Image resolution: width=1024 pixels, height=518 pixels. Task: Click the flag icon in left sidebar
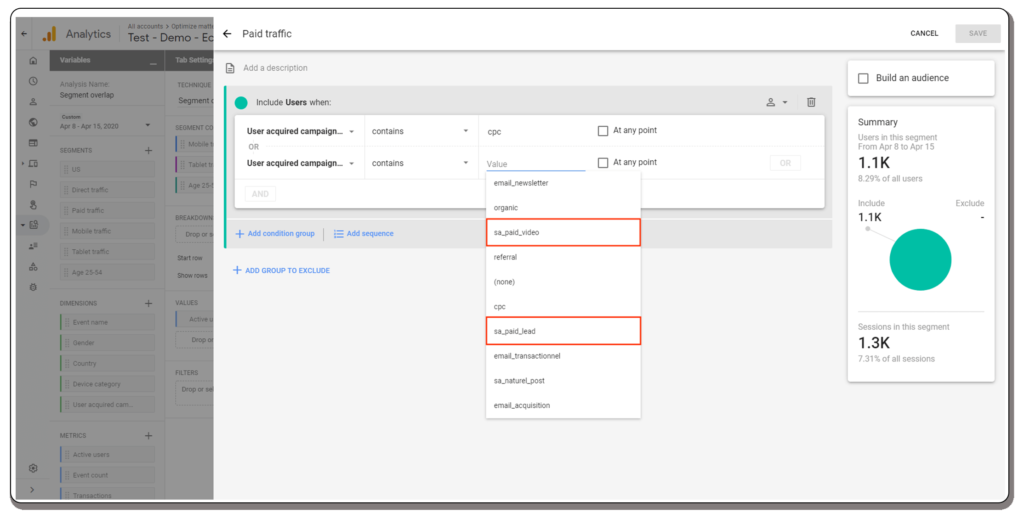33,184
